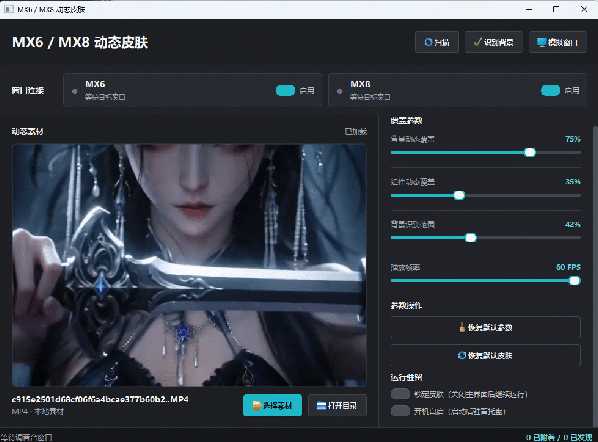Viewport: 598px width, 442px height.
Task: Minimize the application window
Action: (x=529, y=9)
